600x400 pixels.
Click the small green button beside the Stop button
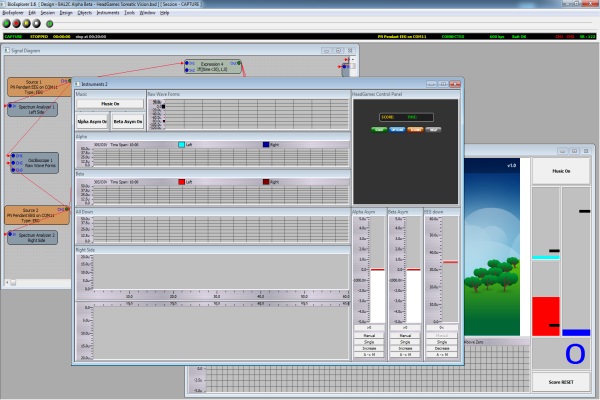click(49, 24)
